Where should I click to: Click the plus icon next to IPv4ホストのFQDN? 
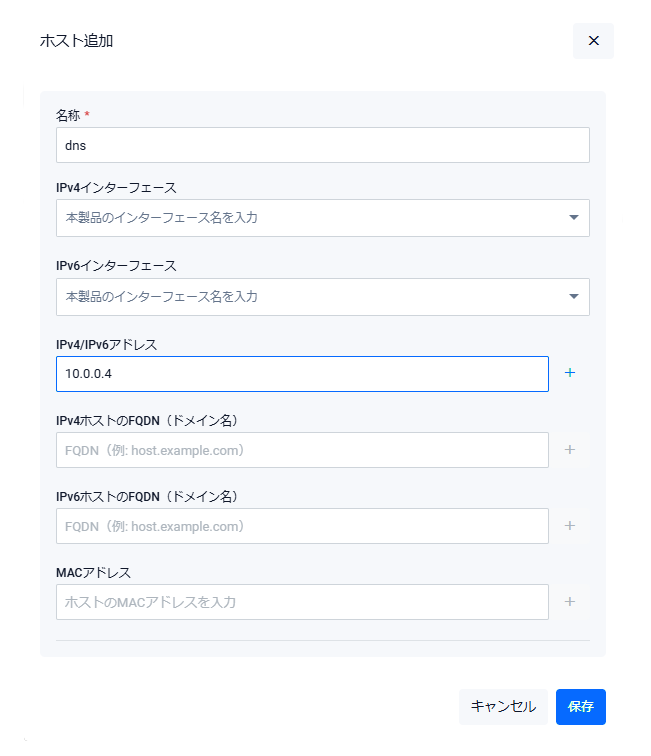570,450
